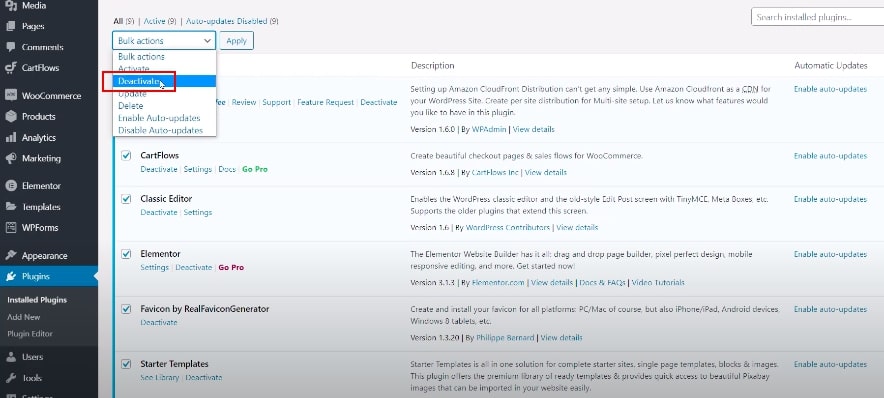The width and height of the screenshot is (884, 398).
Task: Click Deactivate under Starter Templates
Action: pyautogui.click(x=204, y=378)
